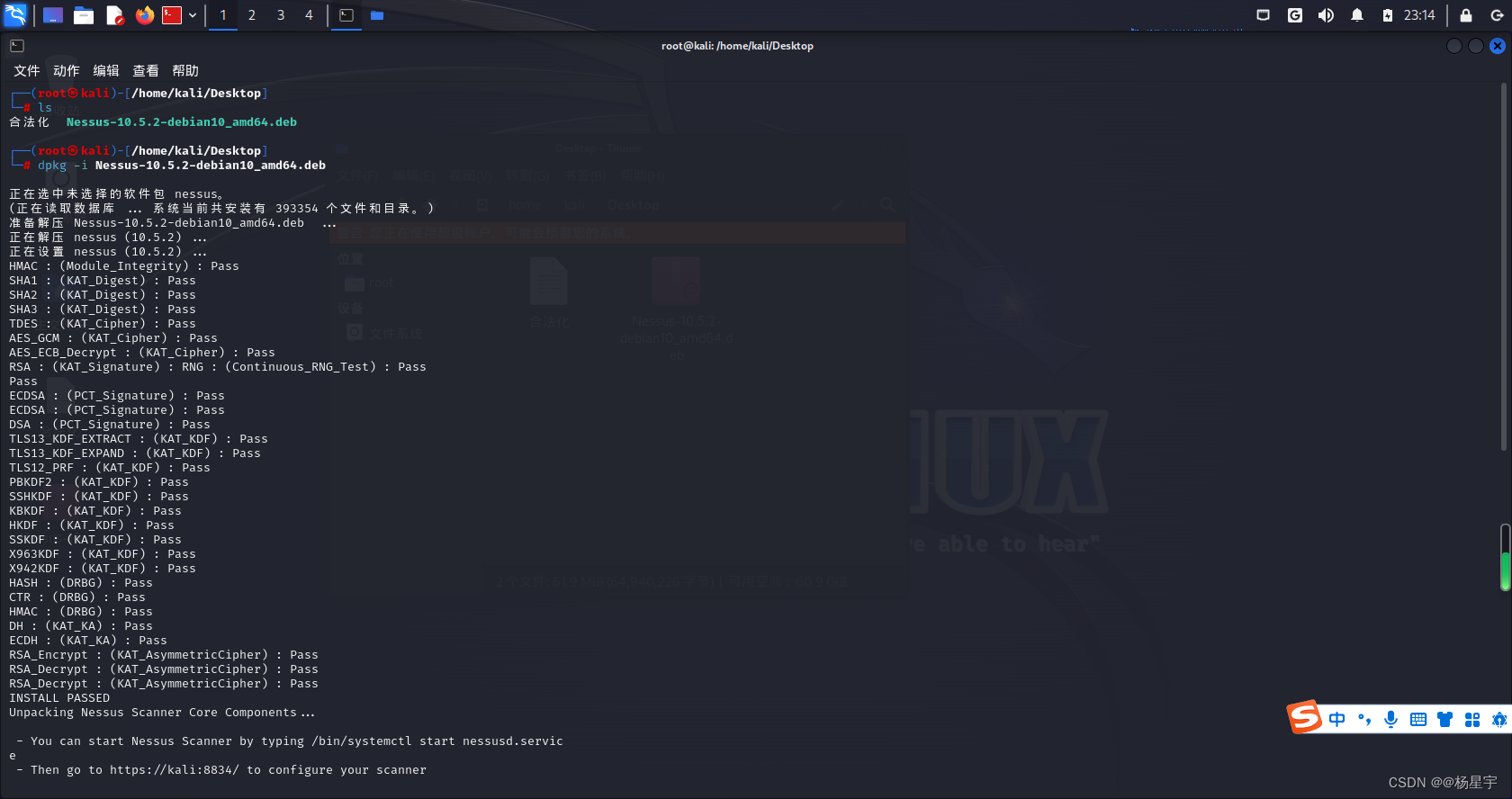Open the 文件 menu in the terminal

27,71
